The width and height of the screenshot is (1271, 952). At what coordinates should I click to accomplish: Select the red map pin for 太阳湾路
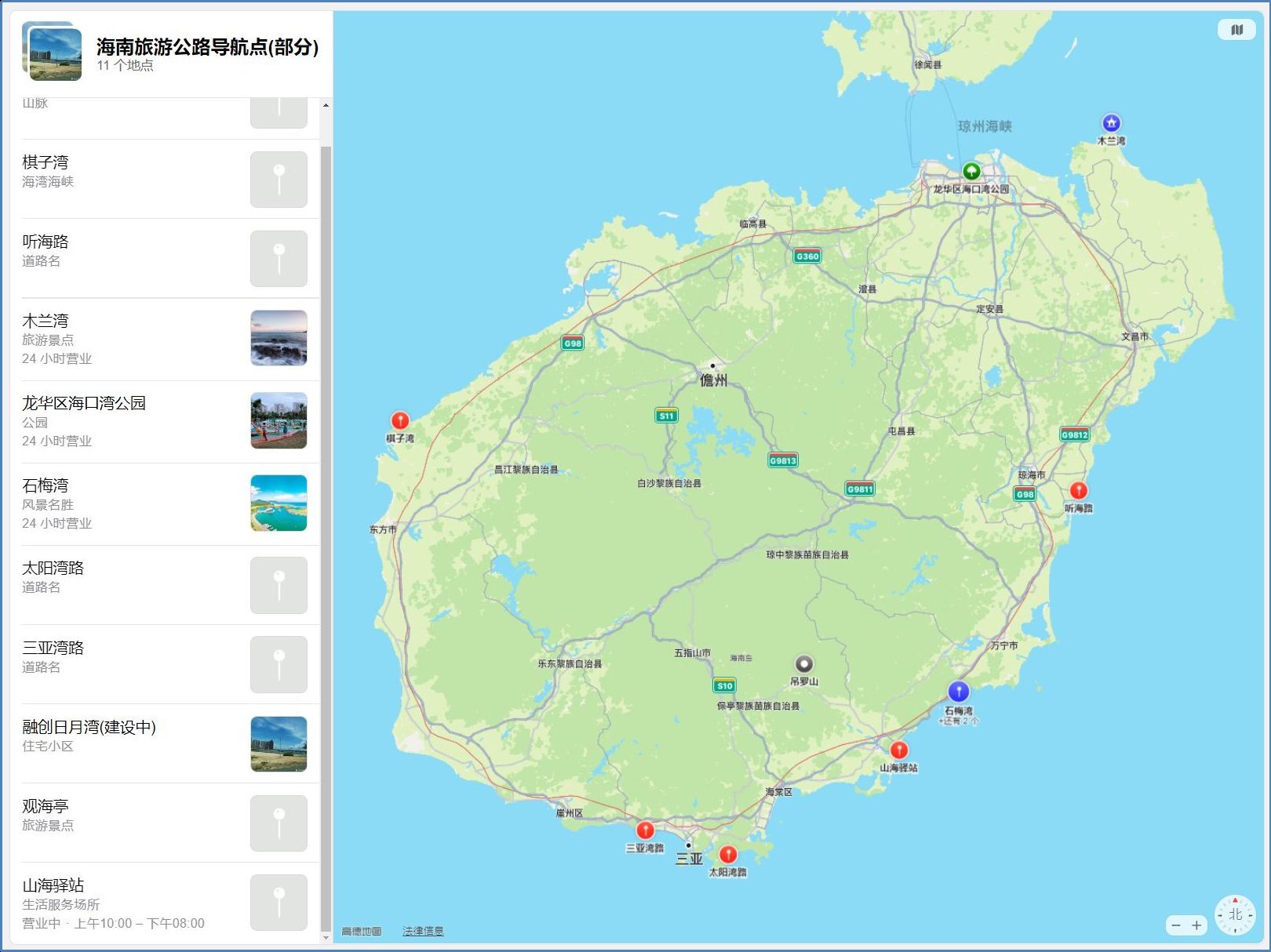(728, 855)
